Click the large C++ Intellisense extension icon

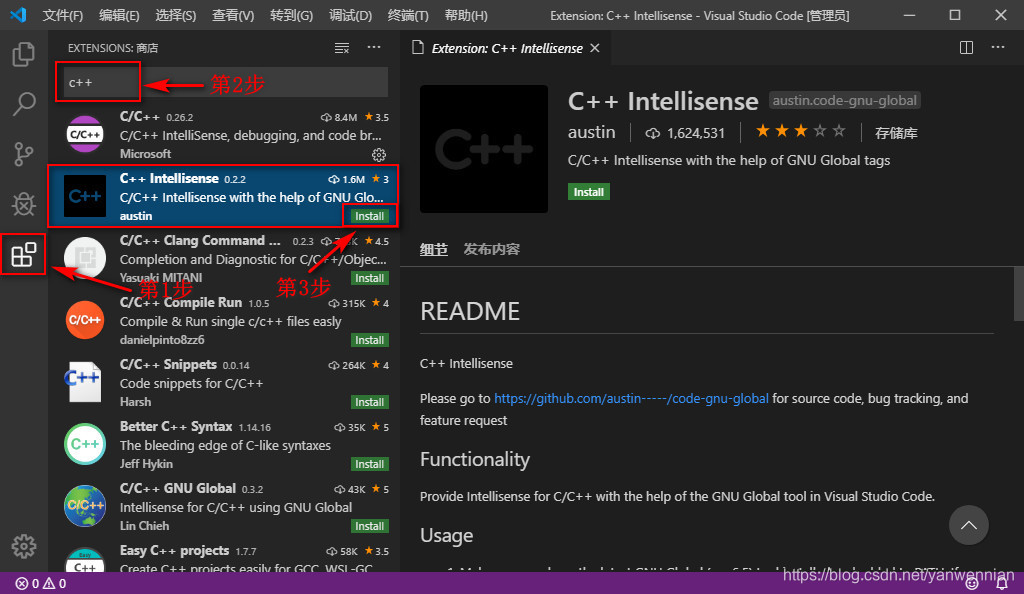point(484,149)
